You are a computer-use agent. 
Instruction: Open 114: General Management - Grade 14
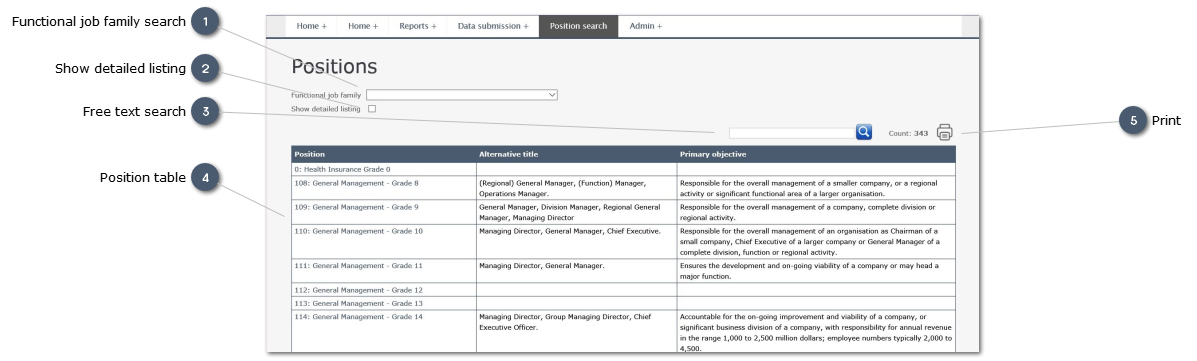358,316
